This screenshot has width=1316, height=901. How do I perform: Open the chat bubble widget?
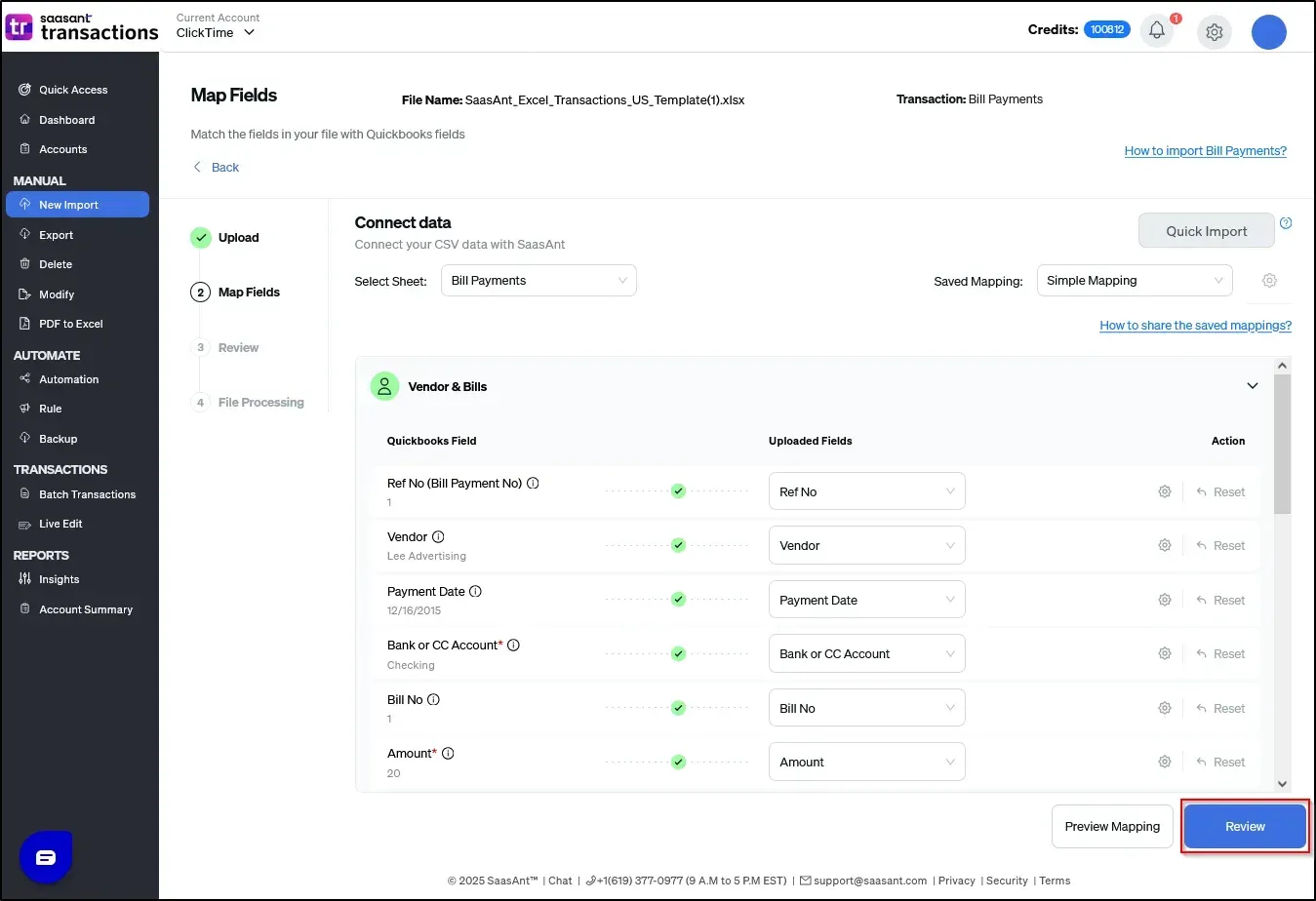click(46, 857)
